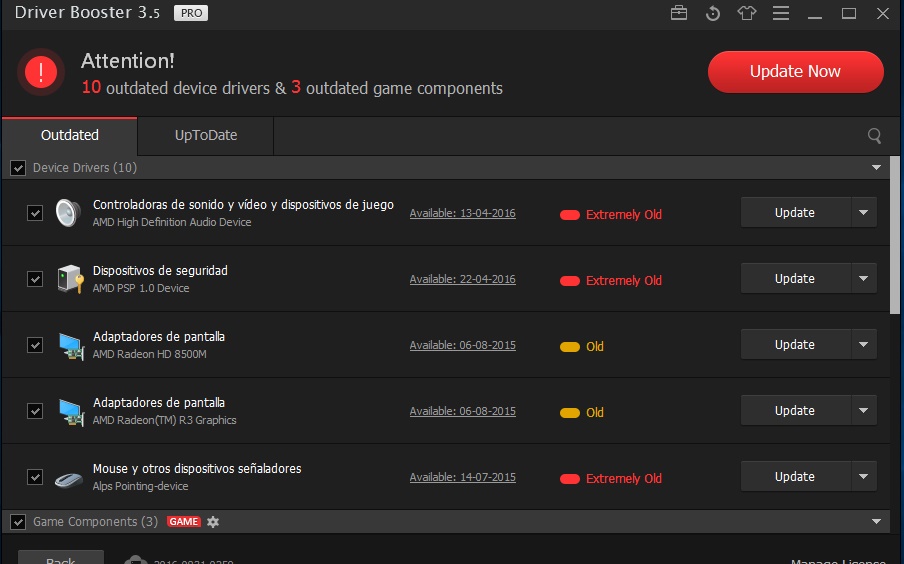Click 'Mouse y otros dispositivos señaladores' text
Viewport: 904px width, 564px height.
tap(197, 469)
